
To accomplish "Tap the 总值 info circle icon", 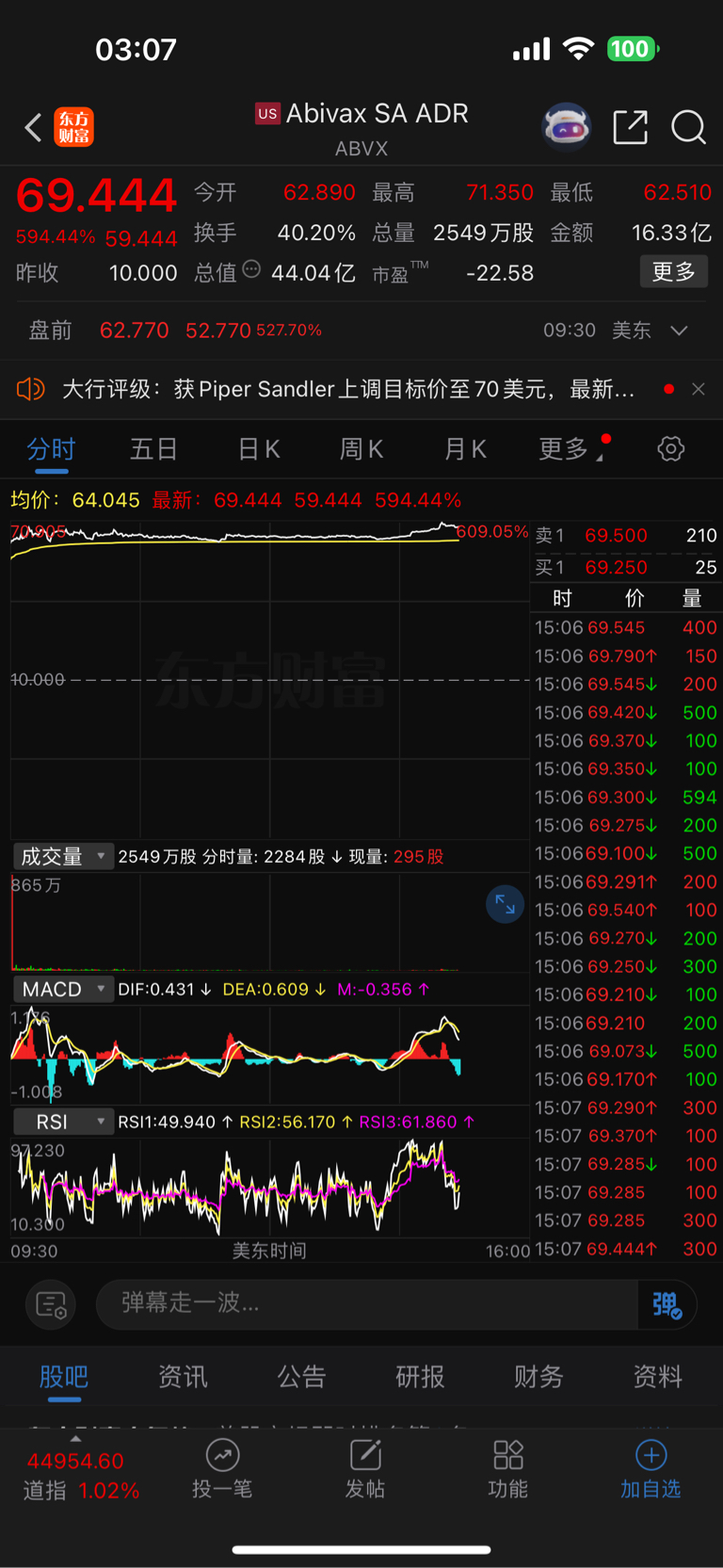I will point(251,269).
